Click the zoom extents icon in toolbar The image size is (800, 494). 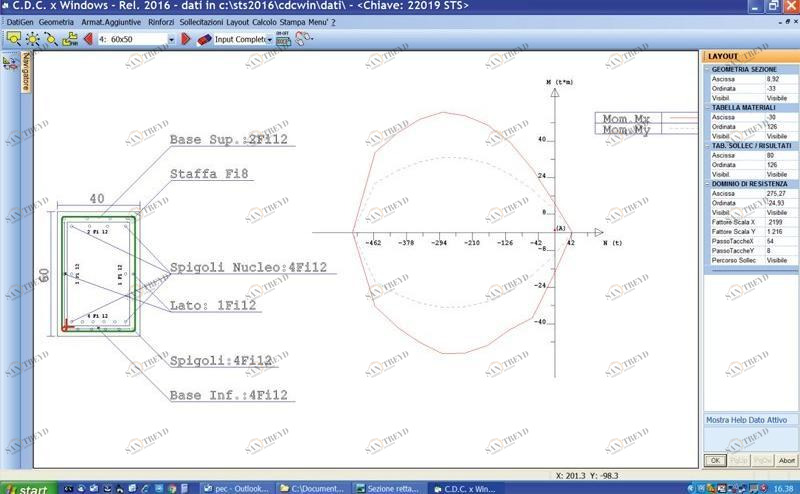click(32, 39)
